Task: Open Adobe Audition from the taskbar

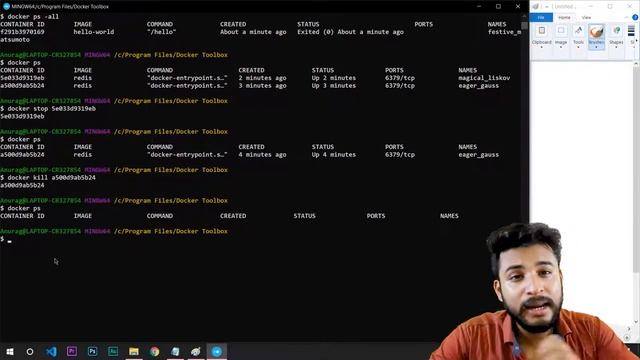Action: click(x=113, y=351)
